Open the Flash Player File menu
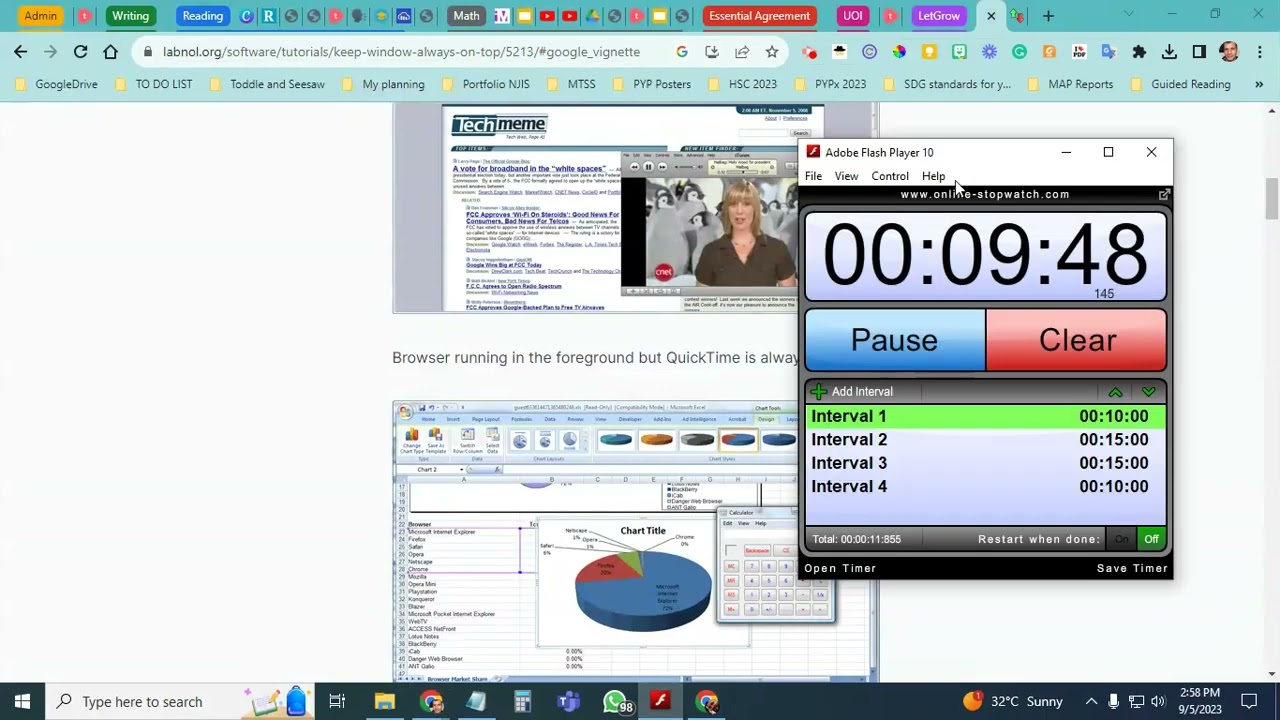This screenshot has width=1280, height=720. click(x=813, y=176)
